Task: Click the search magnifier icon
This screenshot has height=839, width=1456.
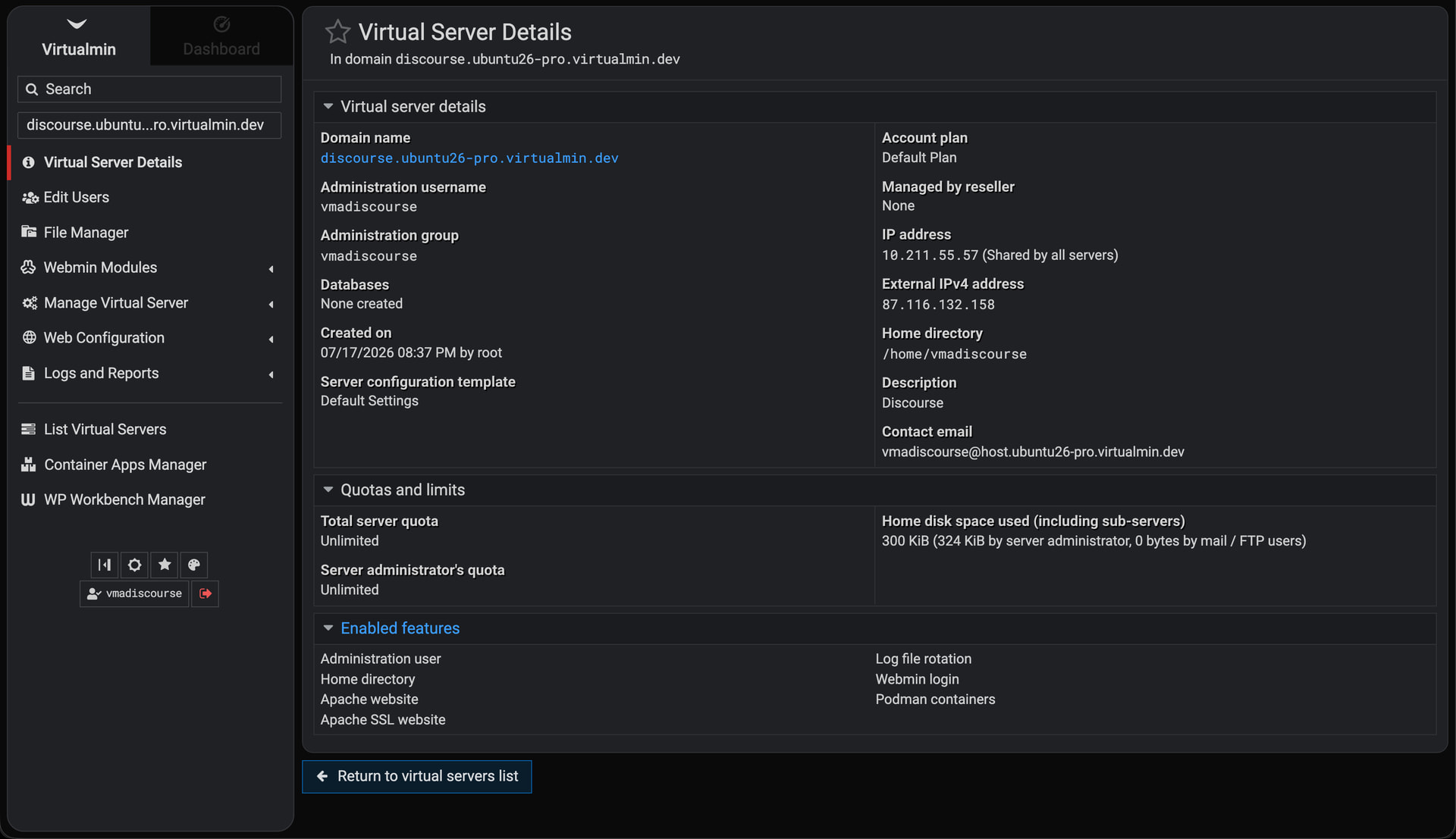Action: [32, 89]
